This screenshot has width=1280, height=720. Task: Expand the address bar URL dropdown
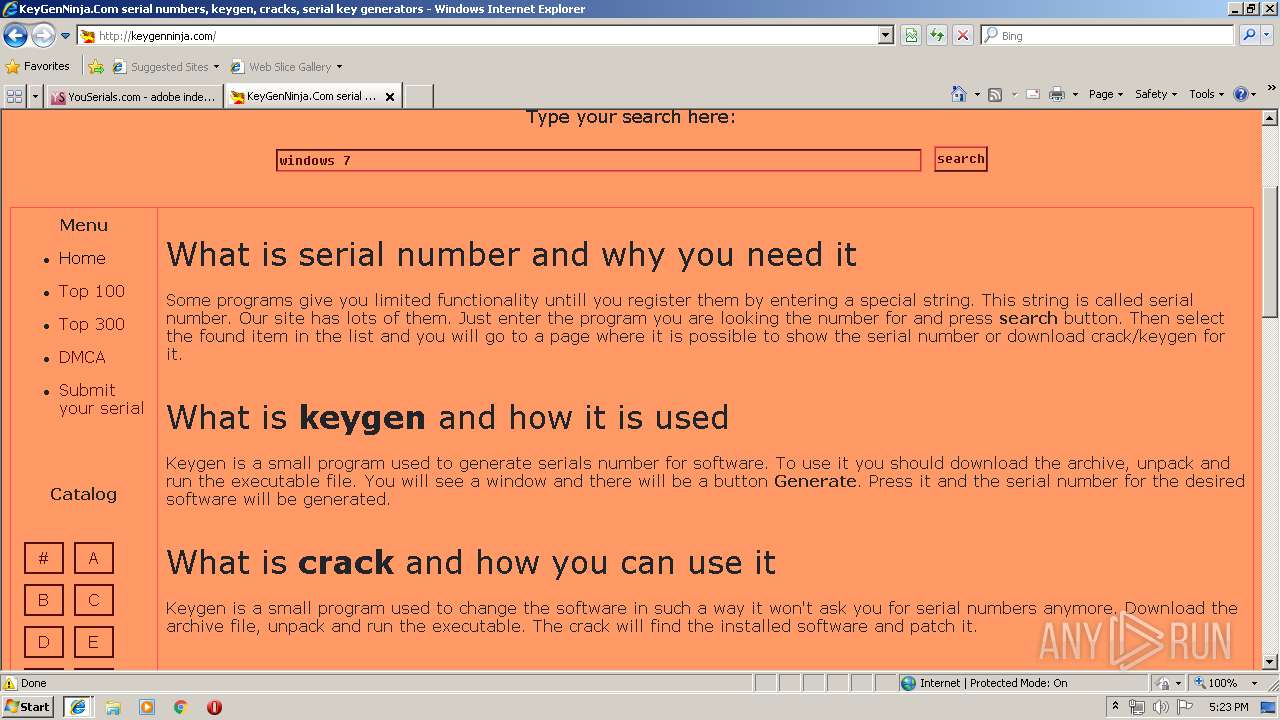coord(886,36)
